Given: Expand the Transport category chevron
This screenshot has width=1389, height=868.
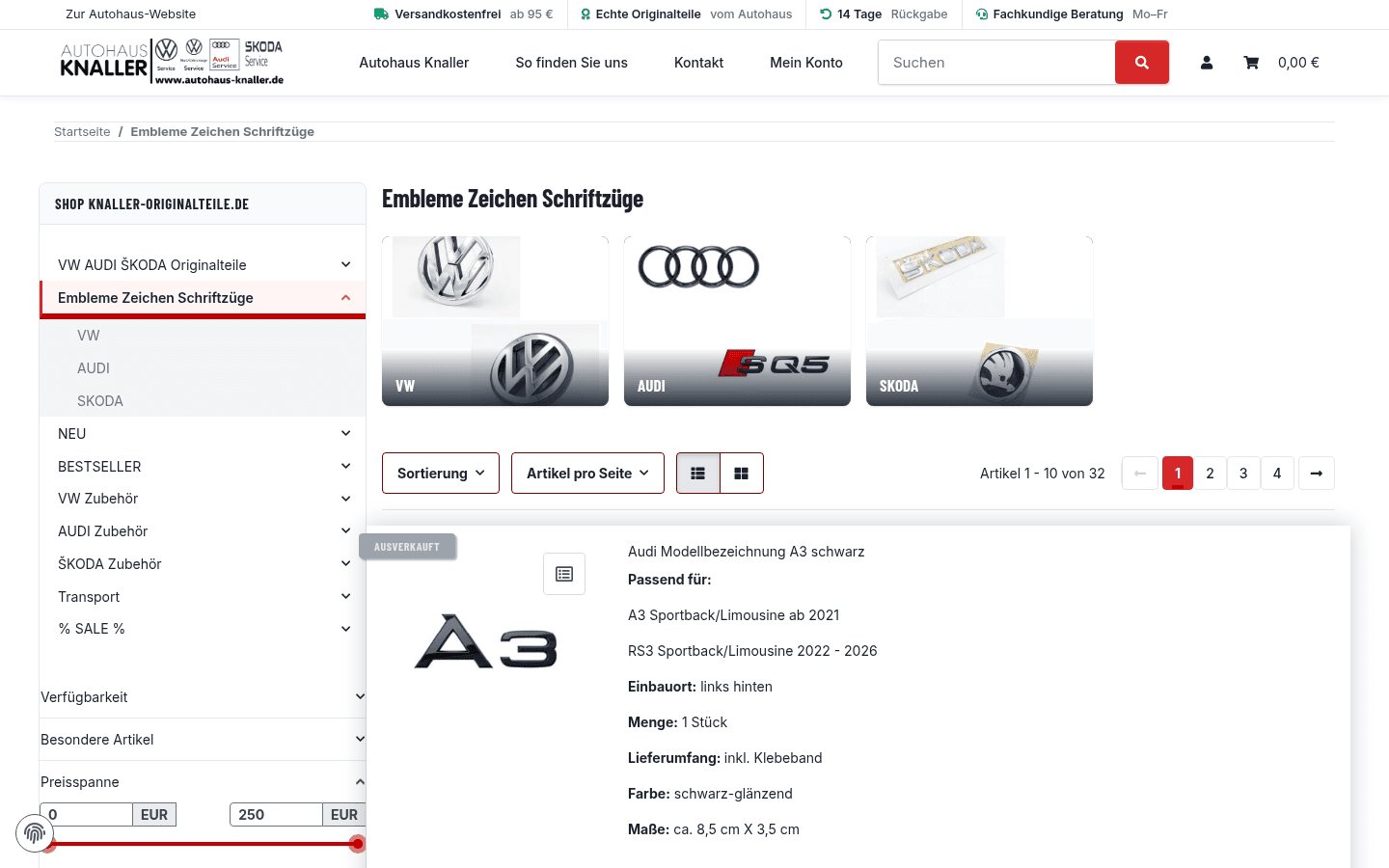Looking at the screenshot, I should [x=345, y=596].
